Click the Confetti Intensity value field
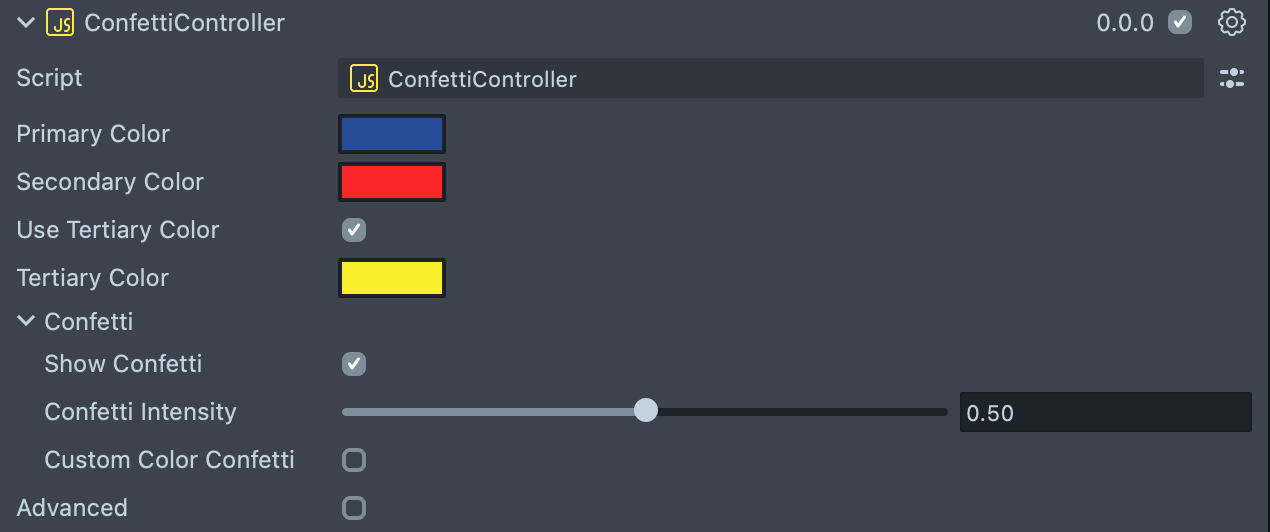This screenshot has width=1270, height=532. (x=1105, y=412)
